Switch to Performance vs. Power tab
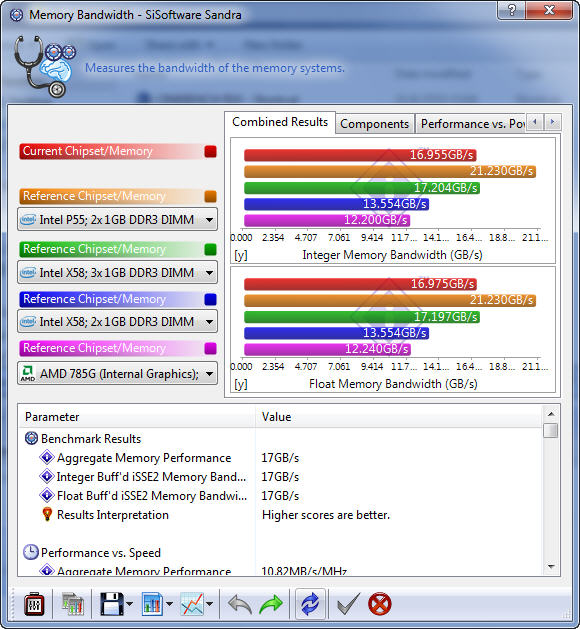Image resolution: width=580 pixels, height=629 pixels. tap(472, 124)
